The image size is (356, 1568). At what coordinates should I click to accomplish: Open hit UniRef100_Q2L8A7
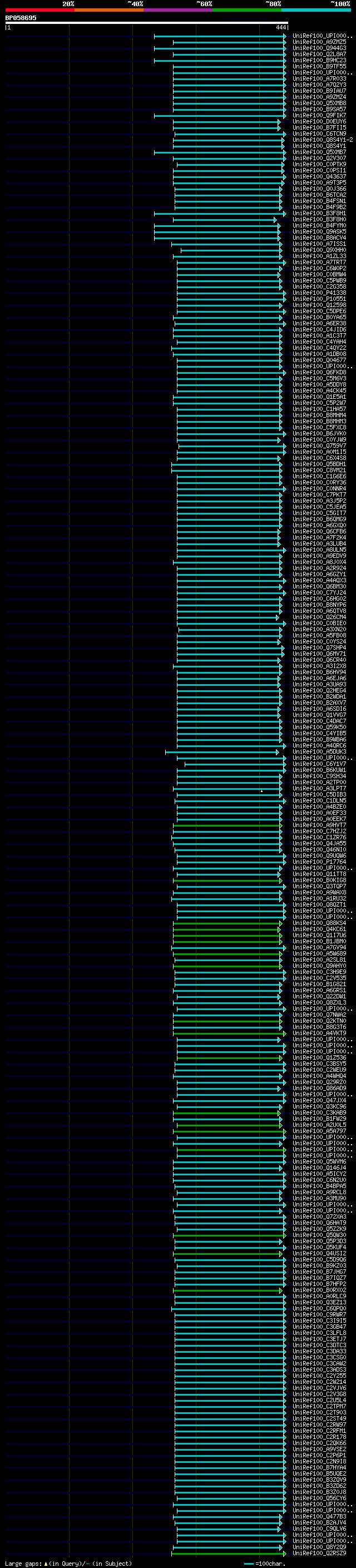(x=319, y=54)
